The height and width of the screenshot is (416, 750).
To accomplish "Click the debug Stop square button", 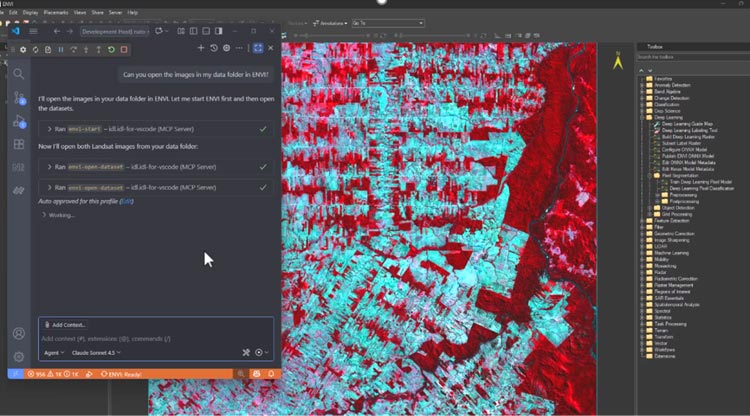I will tap(124, 49).
